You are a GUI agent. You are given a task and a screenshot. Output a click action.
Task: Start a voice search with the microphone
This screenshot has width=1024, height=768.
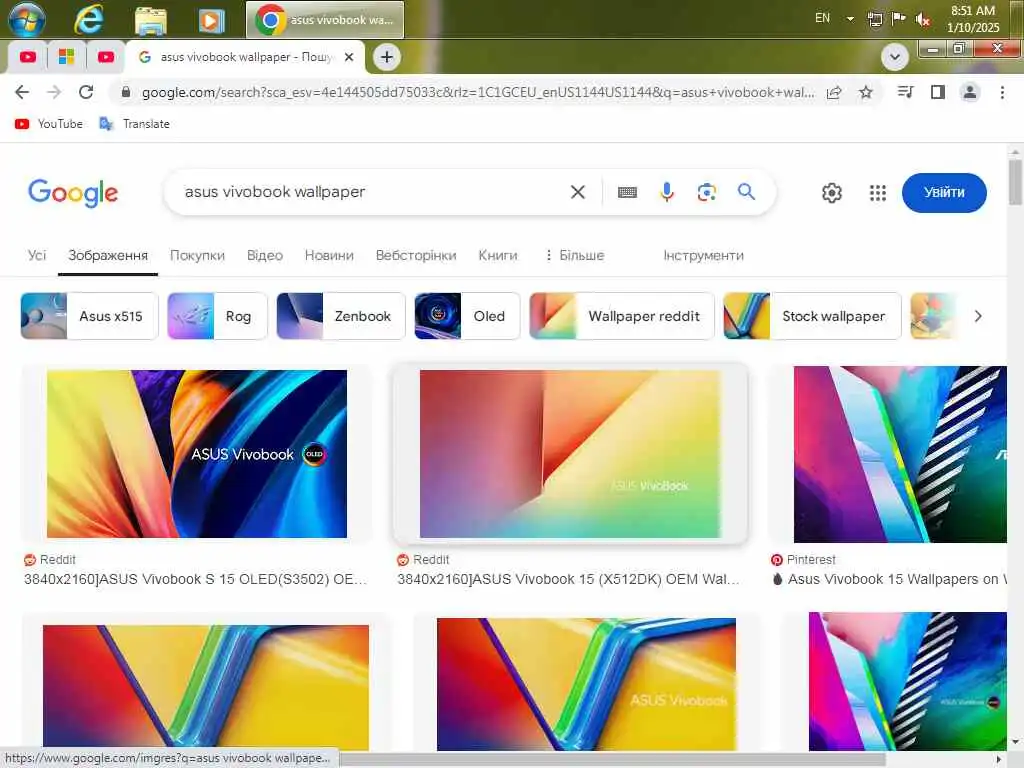667,192
